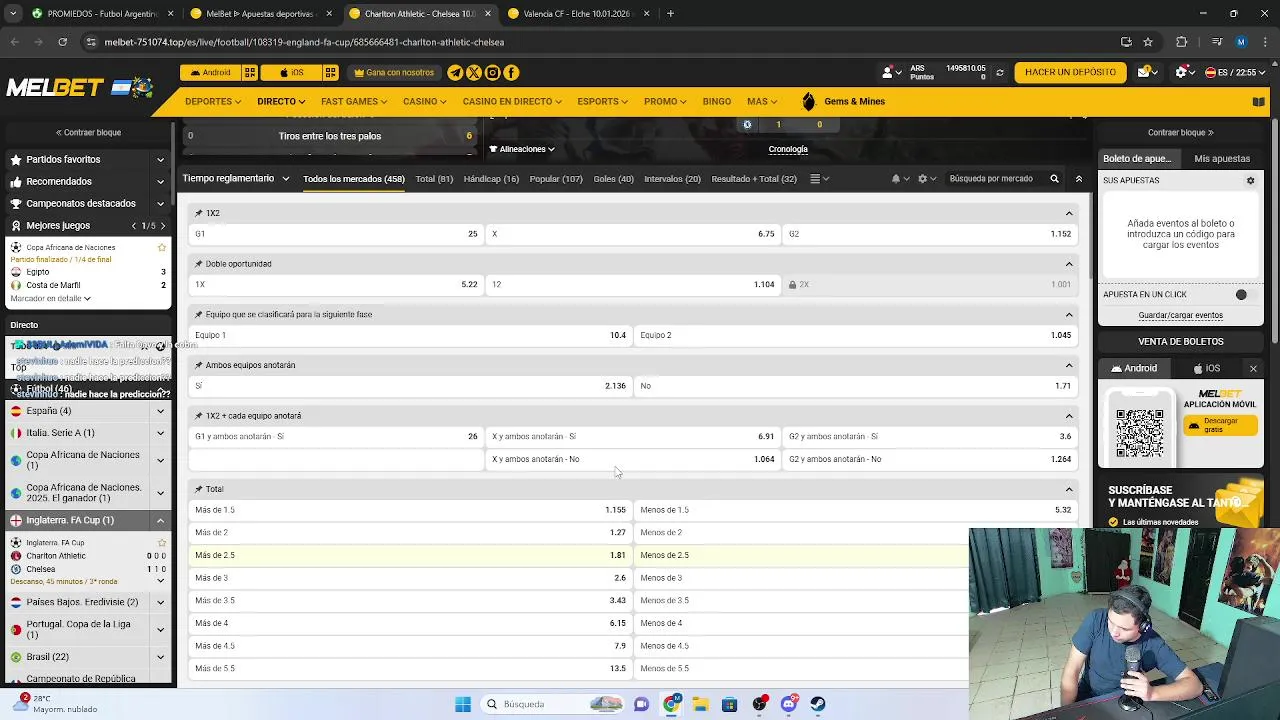Focus the Windows taskbar Búsqueda box
This screenshot has width=1280, height=720.
click(x=552, y=704)
